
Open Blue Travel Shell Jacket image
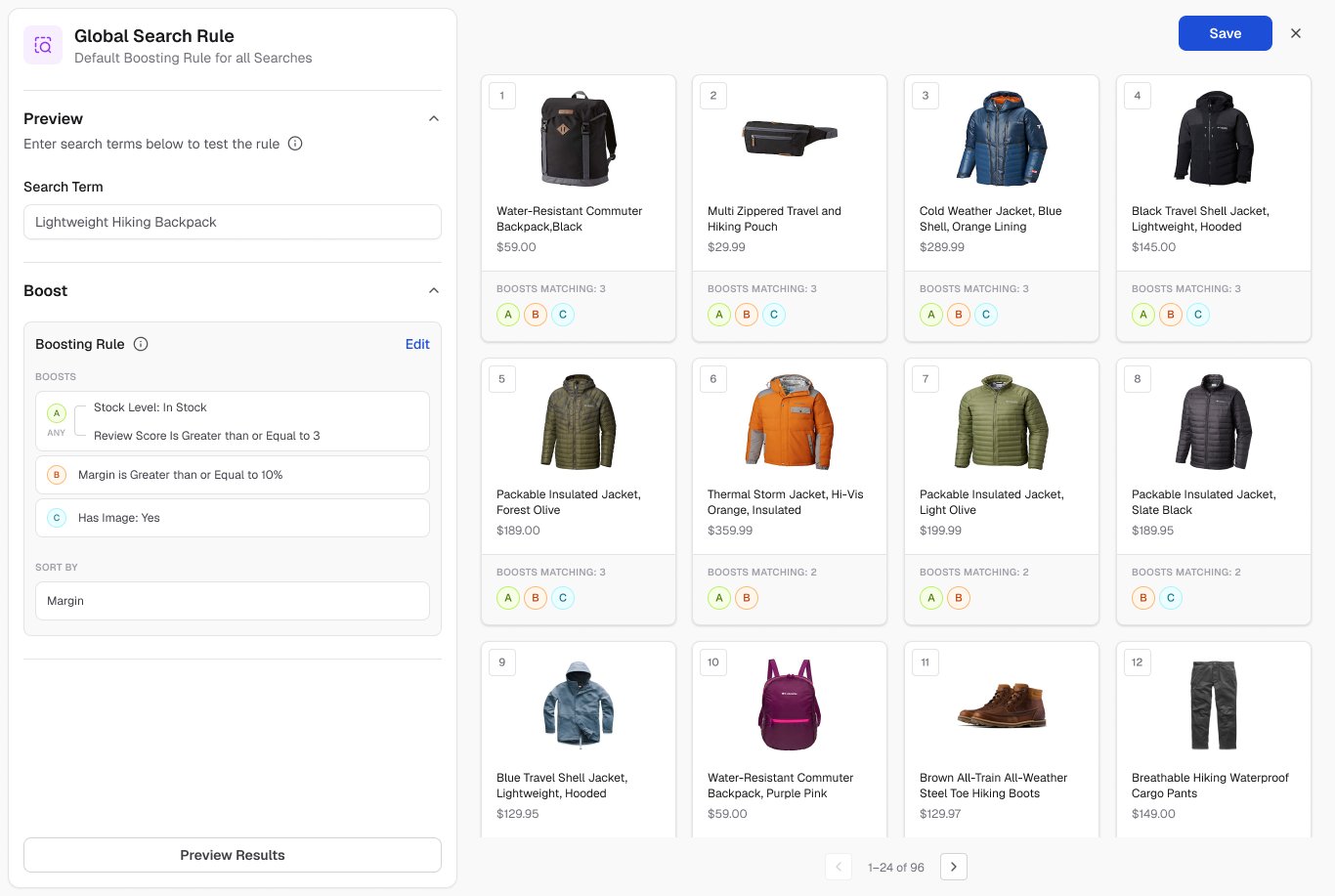click(579, 704)
